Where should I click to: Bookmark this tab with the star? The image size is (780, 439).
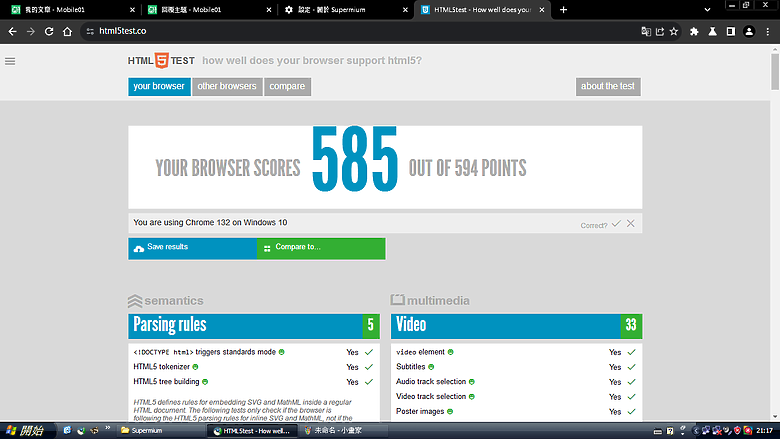click(674, 31)
